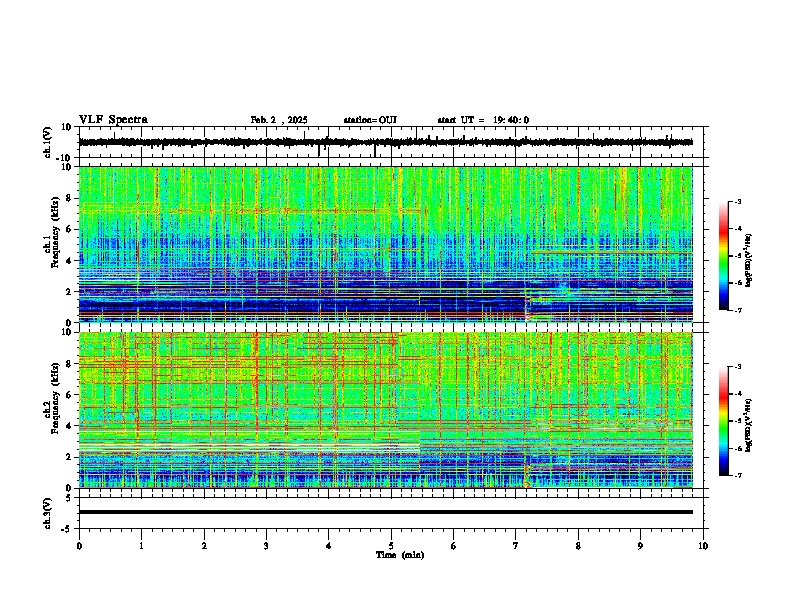Click time axis tick label "8"
This screenshot has height=612, width=792.
(x=578, y=546)
